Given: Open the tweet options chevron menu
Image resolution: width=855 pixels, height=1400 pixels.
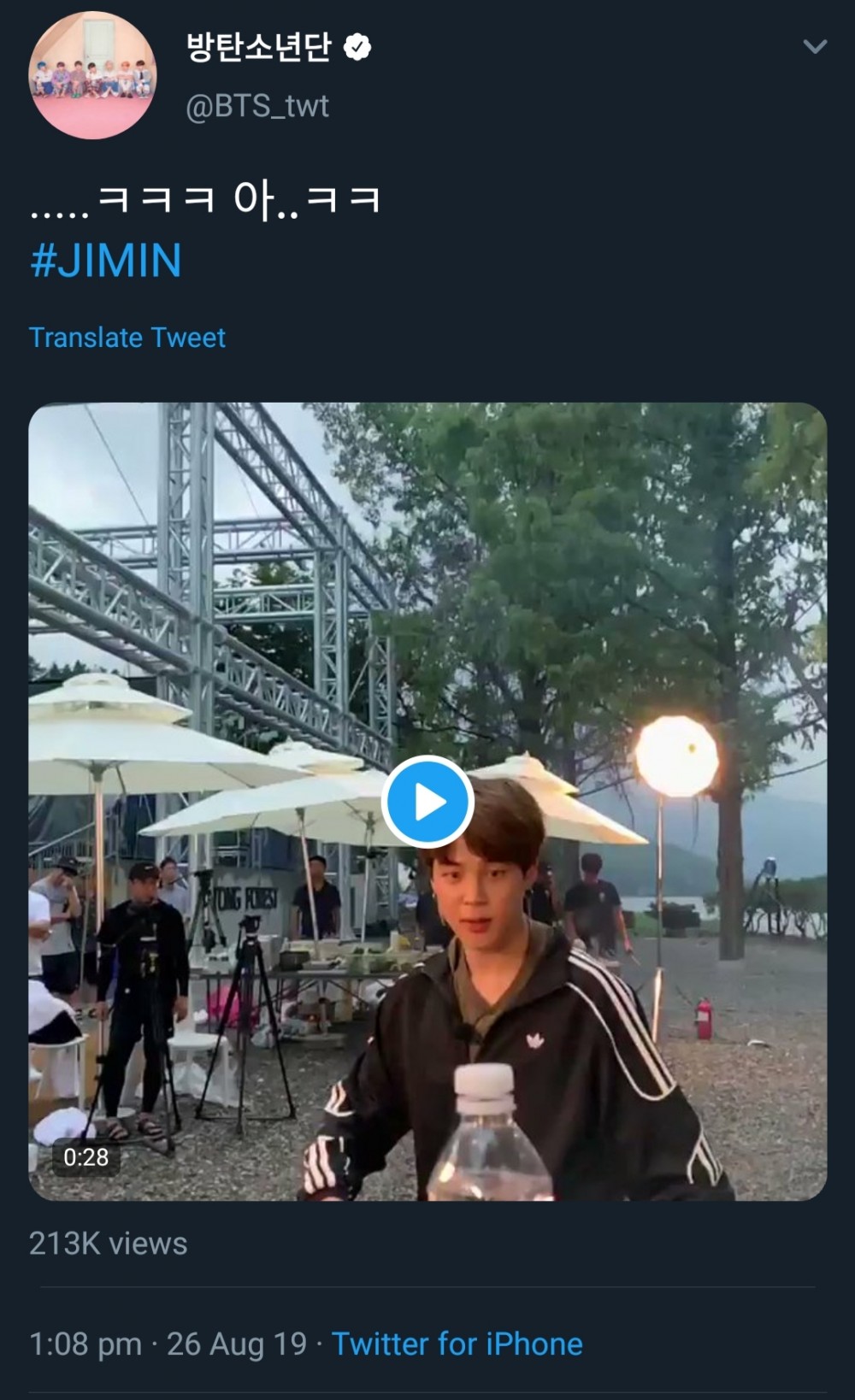Looking at the screenshot, I should coord(815,47).
